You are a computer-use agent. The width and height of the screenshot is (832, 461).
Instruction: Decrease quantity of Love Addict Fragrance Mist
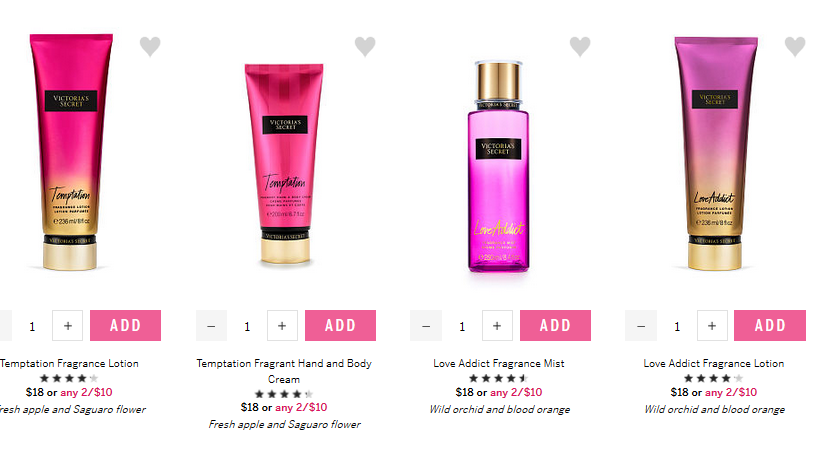point(426,326)
